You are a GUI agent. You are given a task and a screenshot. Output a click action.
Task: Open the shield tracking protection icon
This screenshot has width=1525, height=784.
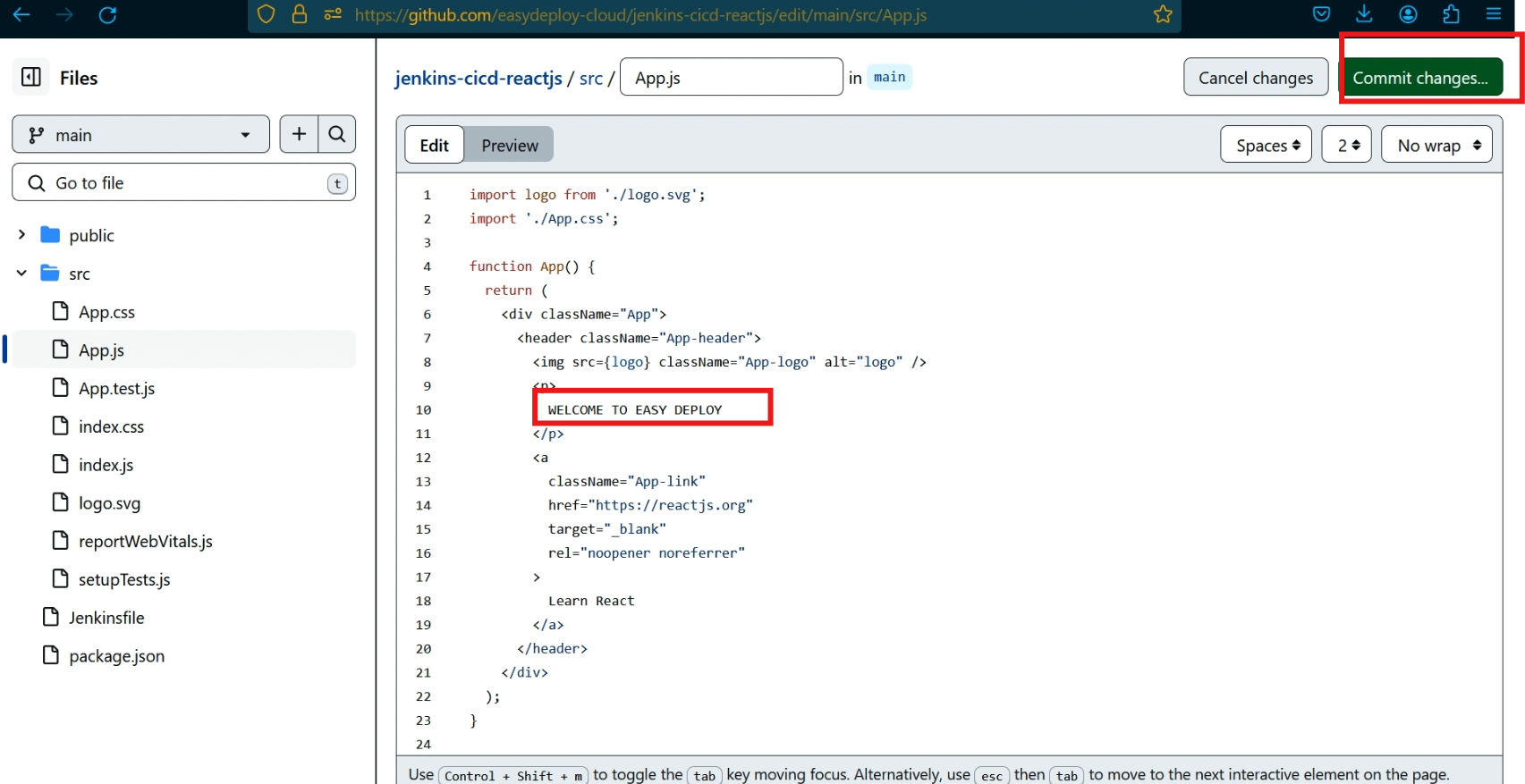[x=266, y=14]
